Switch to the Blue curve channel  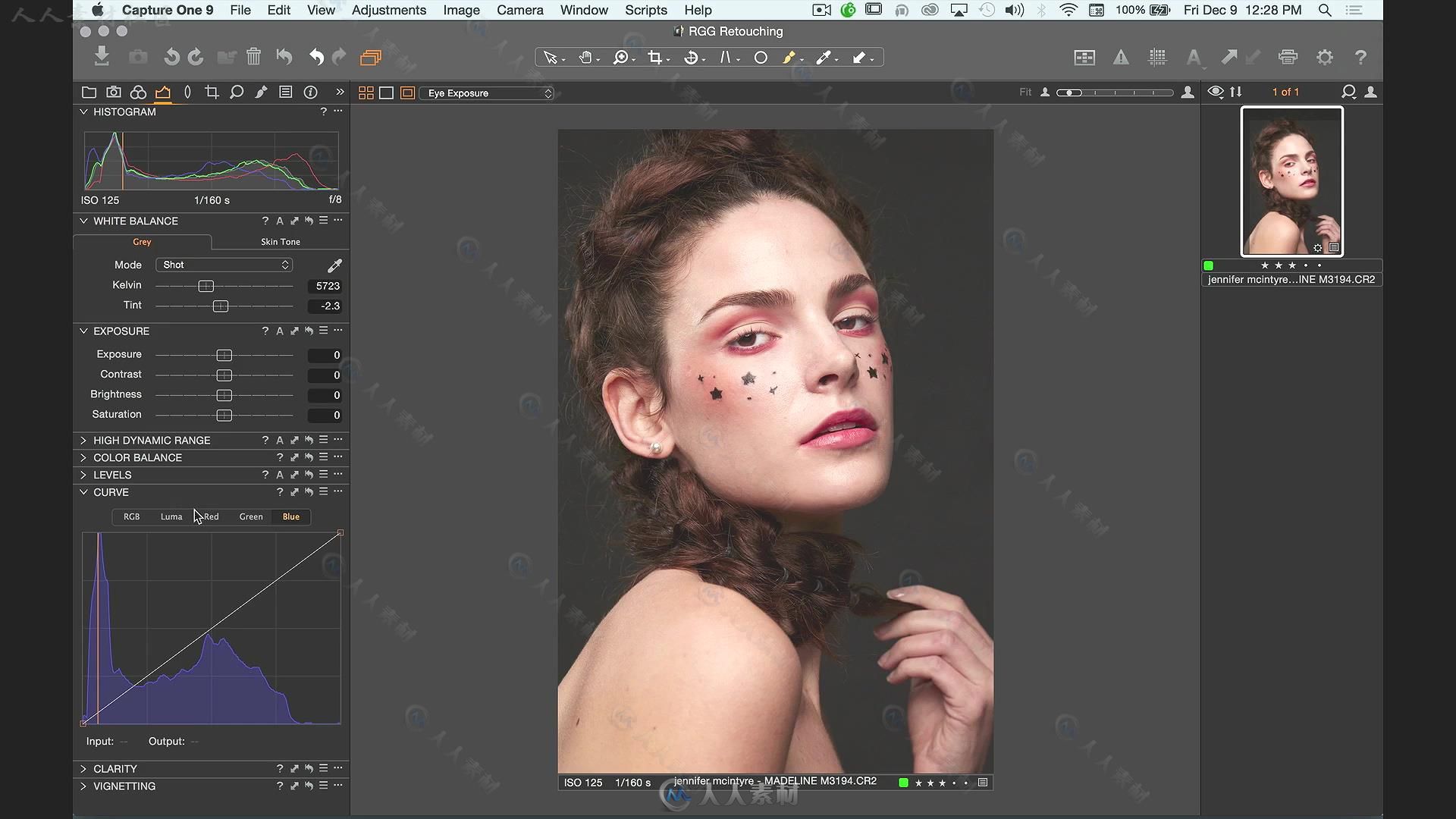pyautogui.click(x=290, y=516)
